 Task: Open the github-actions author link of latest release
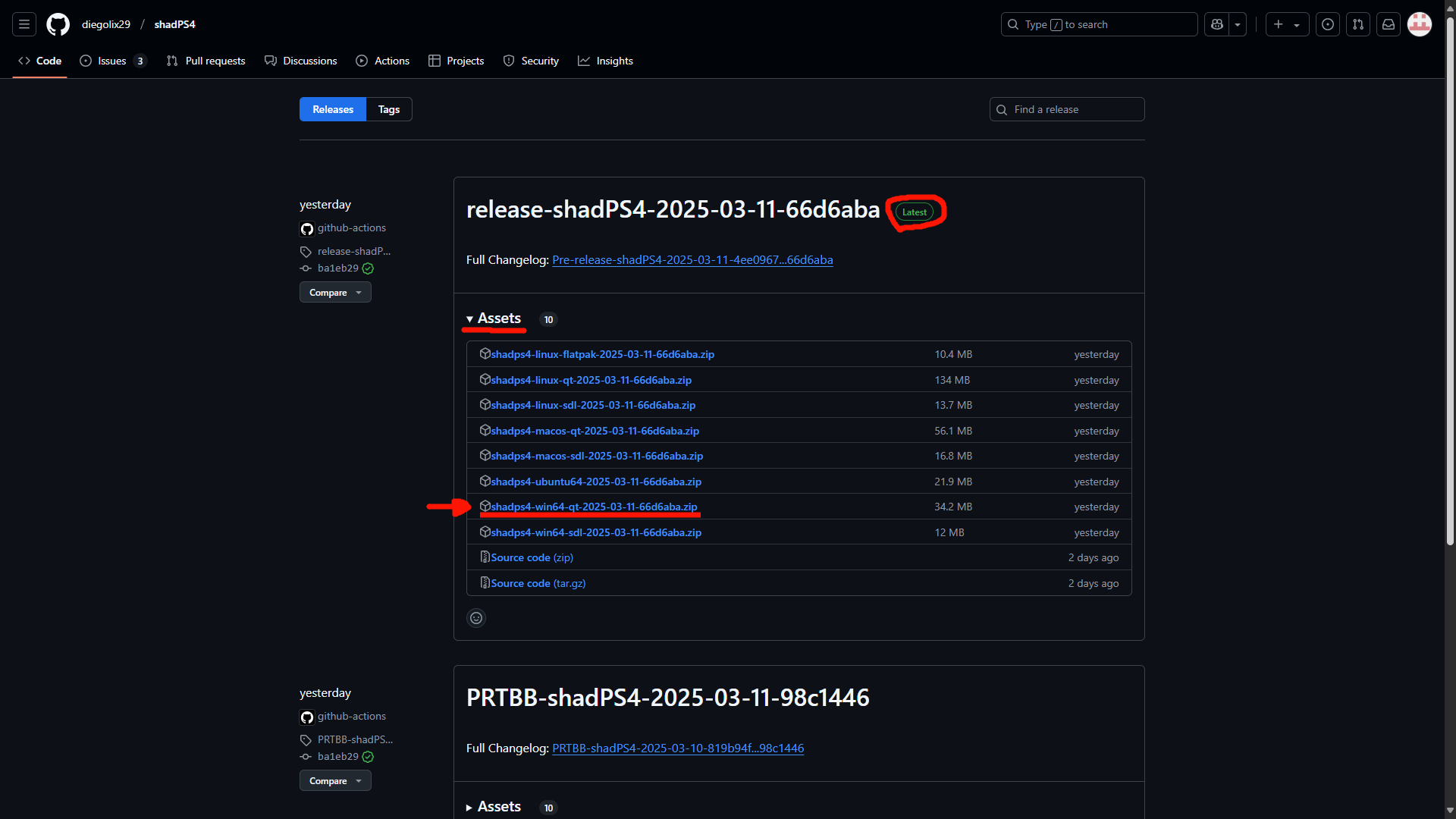352,227
